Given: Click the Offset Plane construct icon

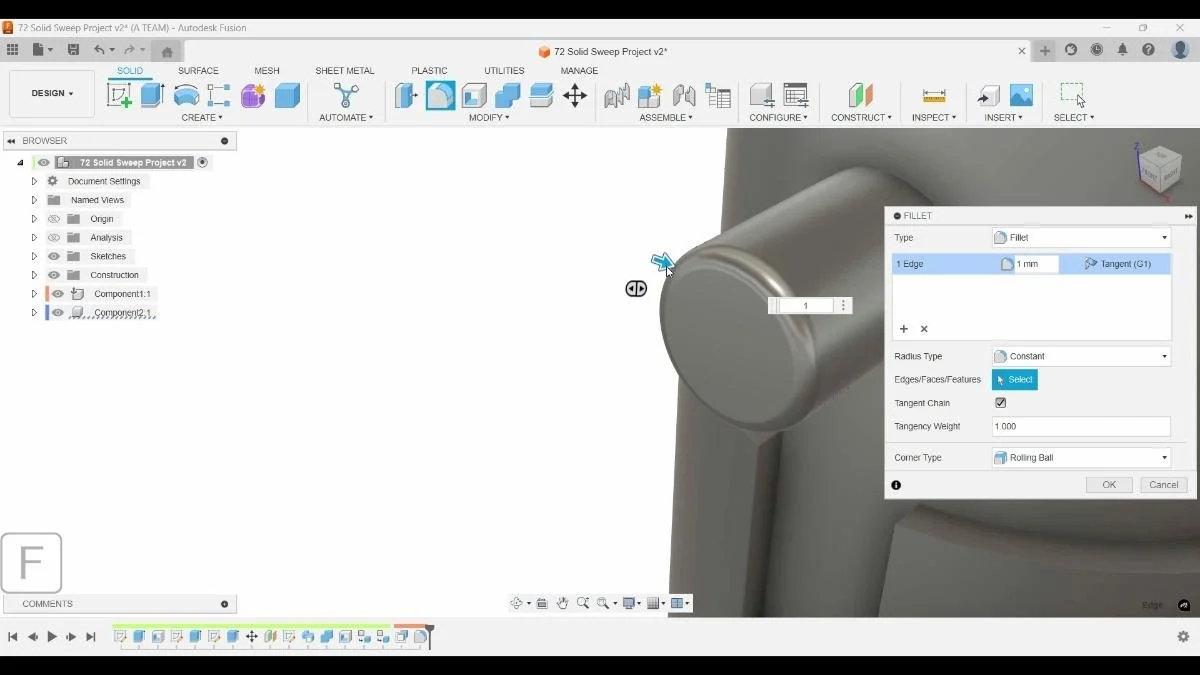Looking at the screenshot, I should point(860,95).
